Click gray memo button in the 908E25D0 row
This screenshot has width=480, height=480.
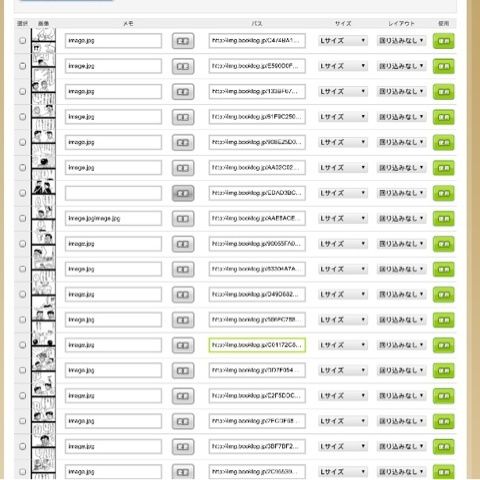click(x=183, y=142)
